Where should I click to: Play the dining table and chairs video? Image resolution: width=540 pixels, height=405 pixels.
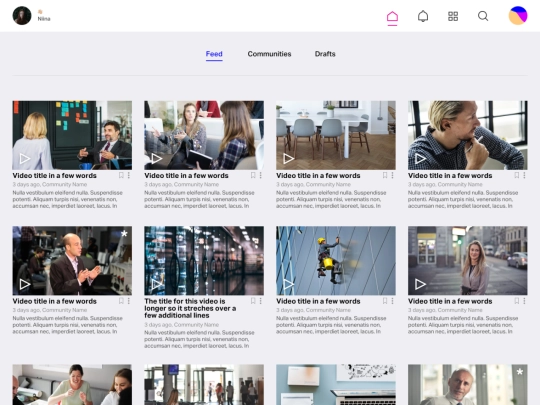point(289,158)
